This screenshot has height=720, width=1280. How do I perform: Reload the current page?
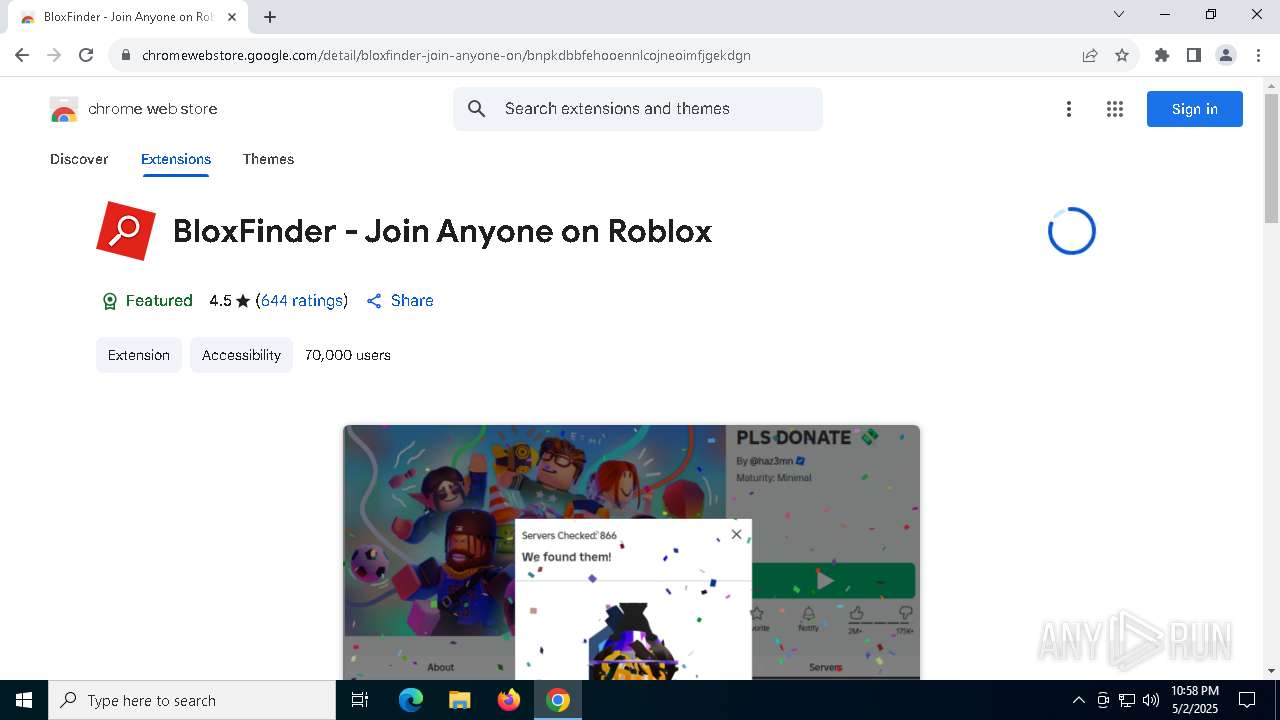(86, 55)
